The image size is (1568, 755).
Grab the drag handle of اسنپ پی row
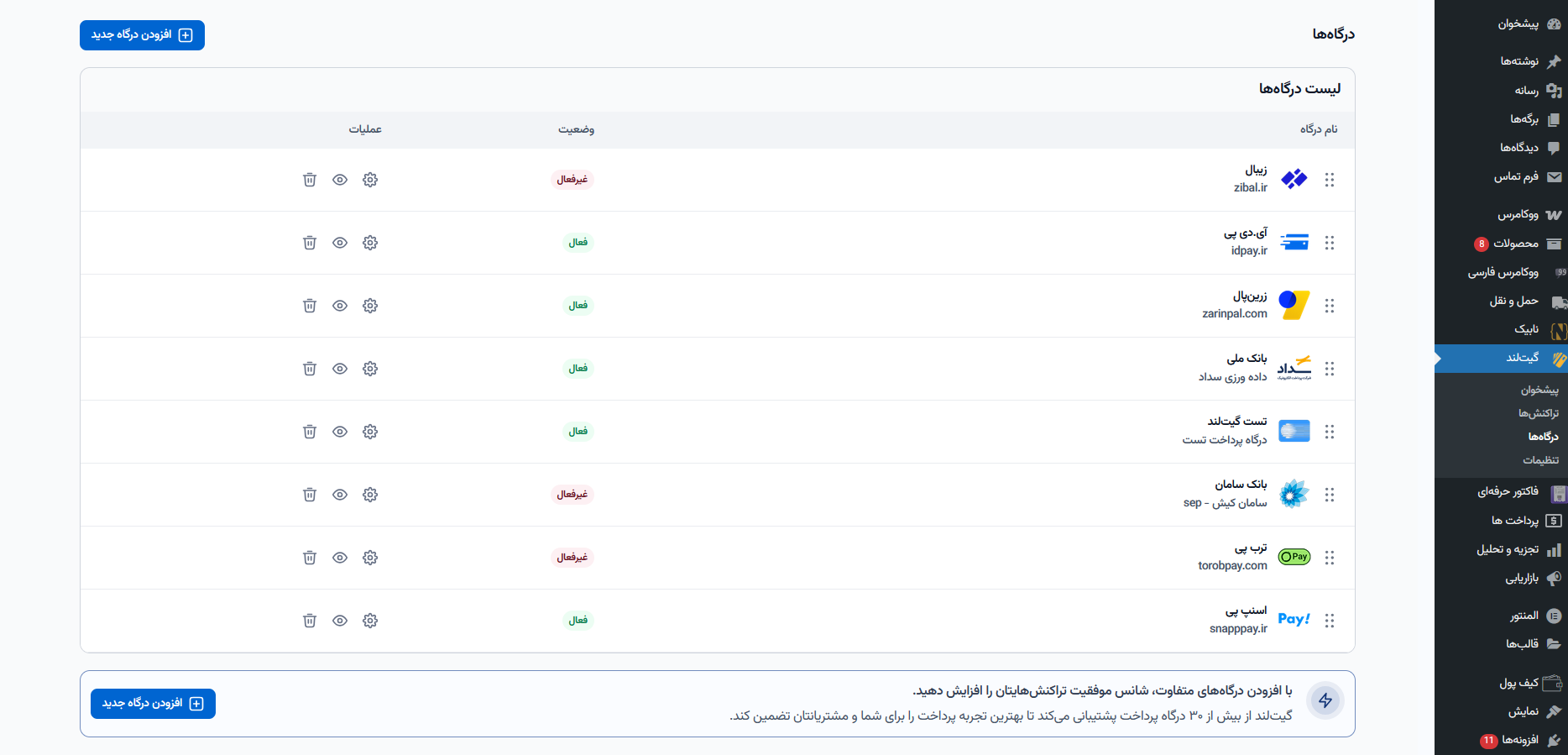[1330, 621]
